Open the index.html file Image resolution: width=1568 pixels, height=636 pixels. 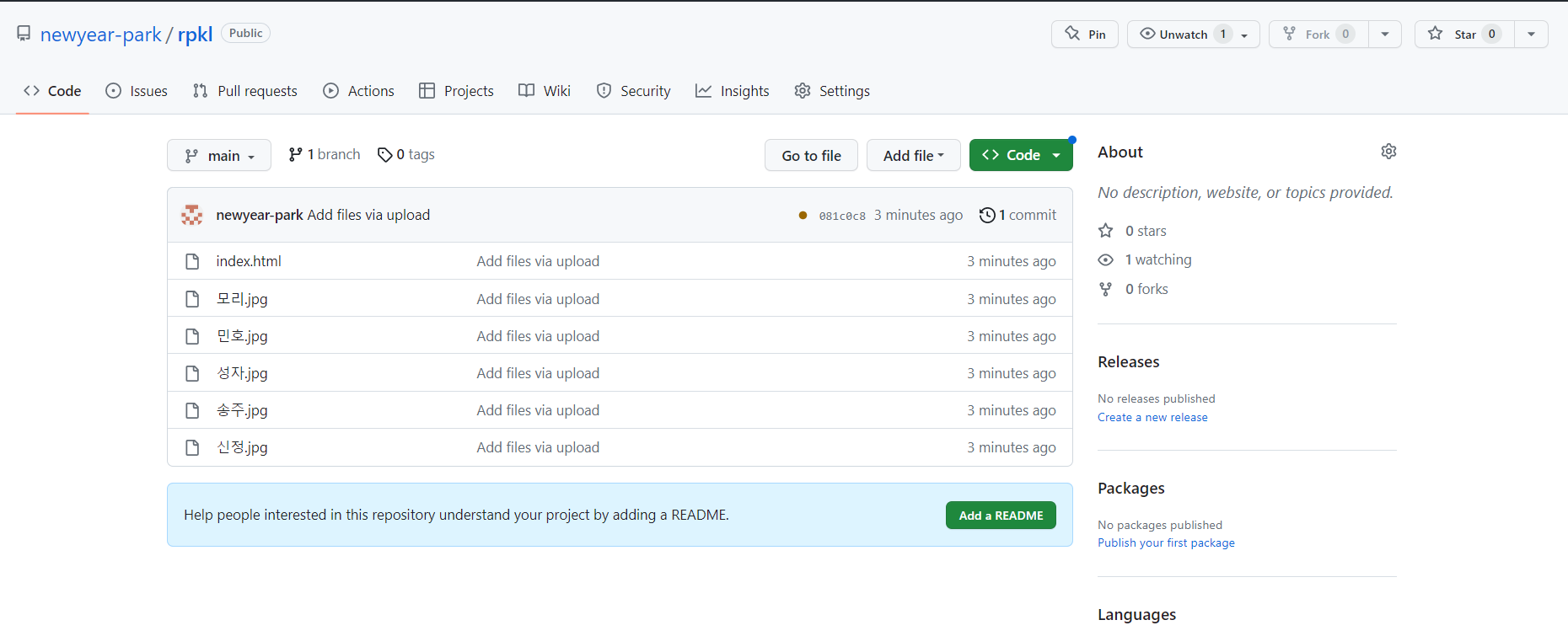pos(249,261)
